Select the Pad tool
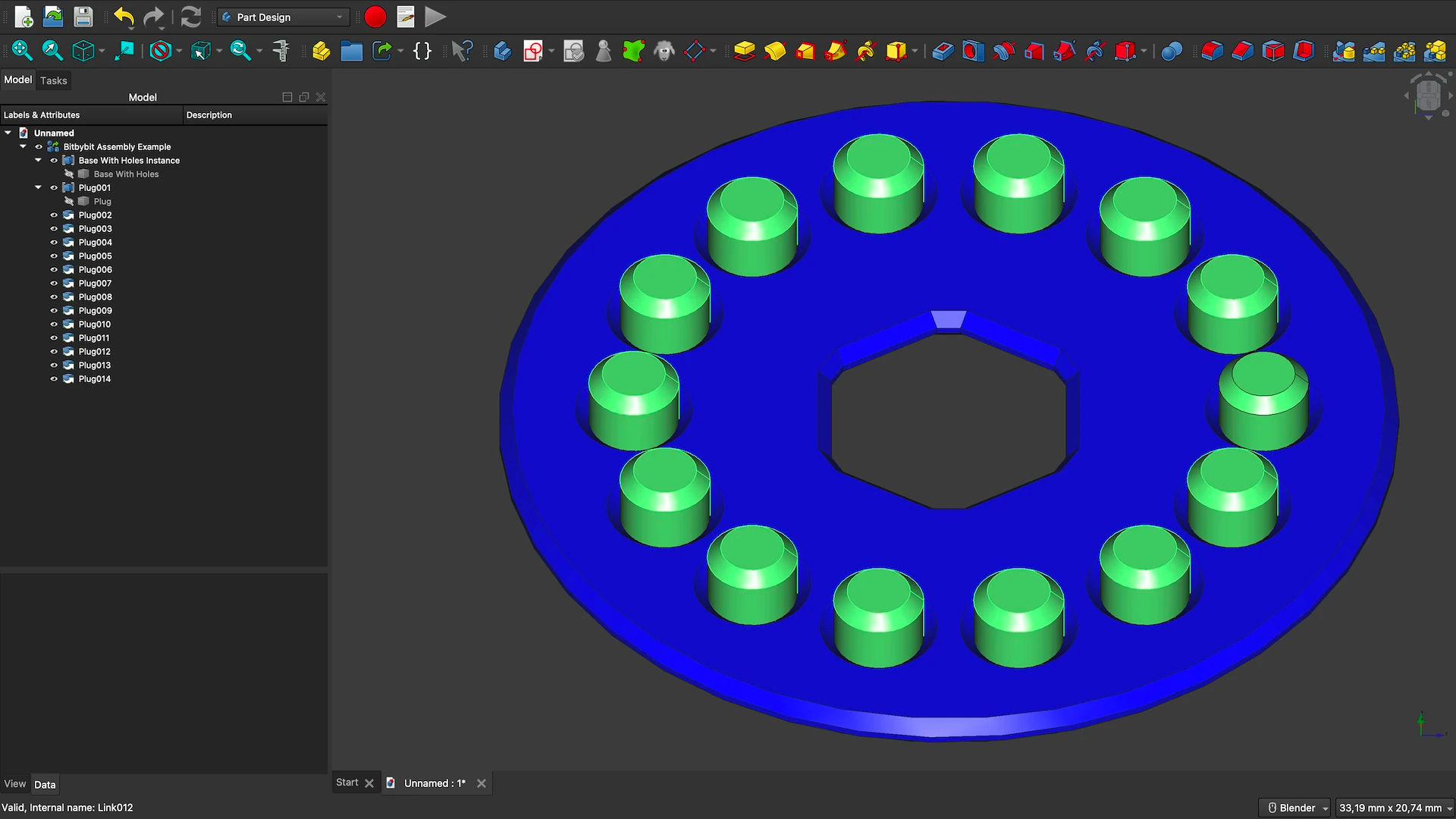Viewport: 1456px width, 819px height. (744, 52)
